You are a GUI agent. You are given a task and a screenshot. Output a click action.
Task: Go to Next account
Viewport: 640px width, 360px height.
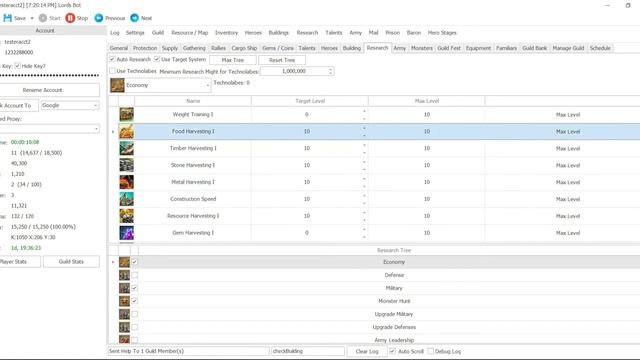coord(141,18)
